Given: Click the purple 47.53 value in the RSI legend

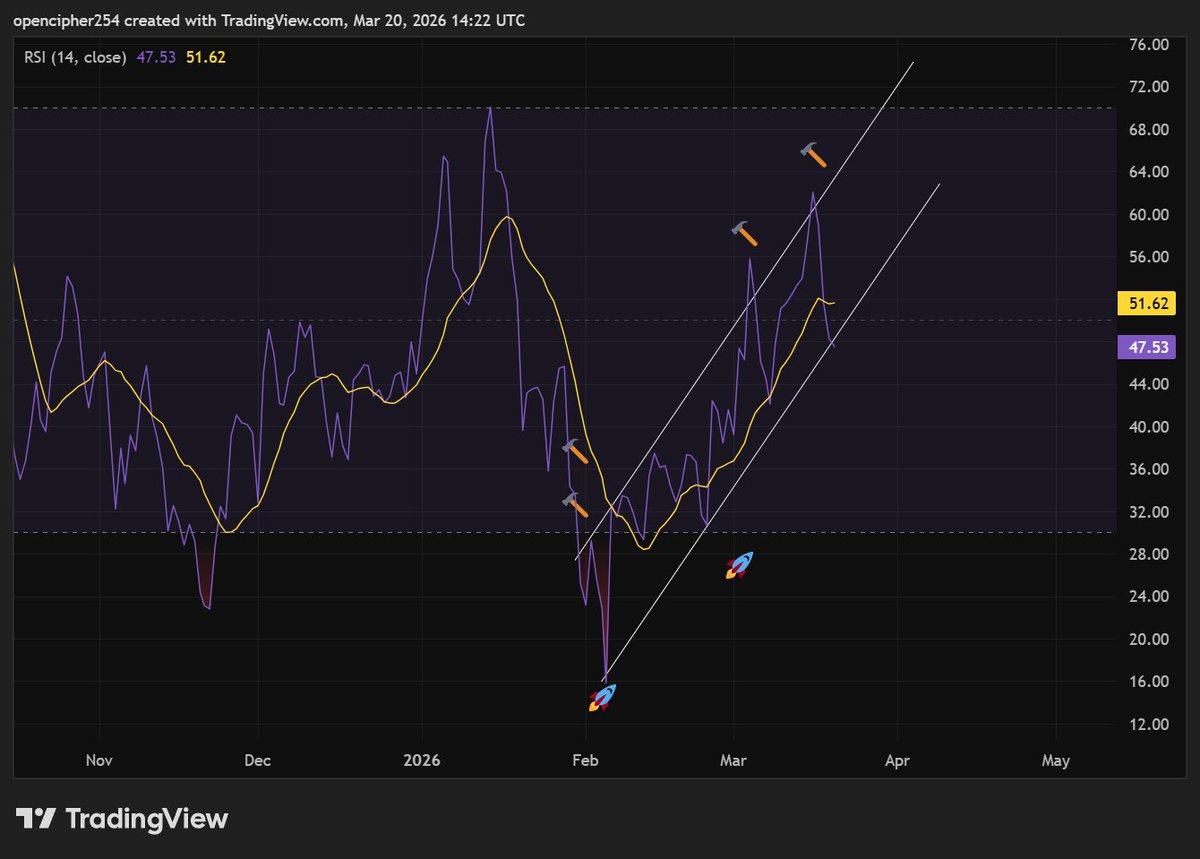Looking at the screenshot, I should click(x=157, y=57).
